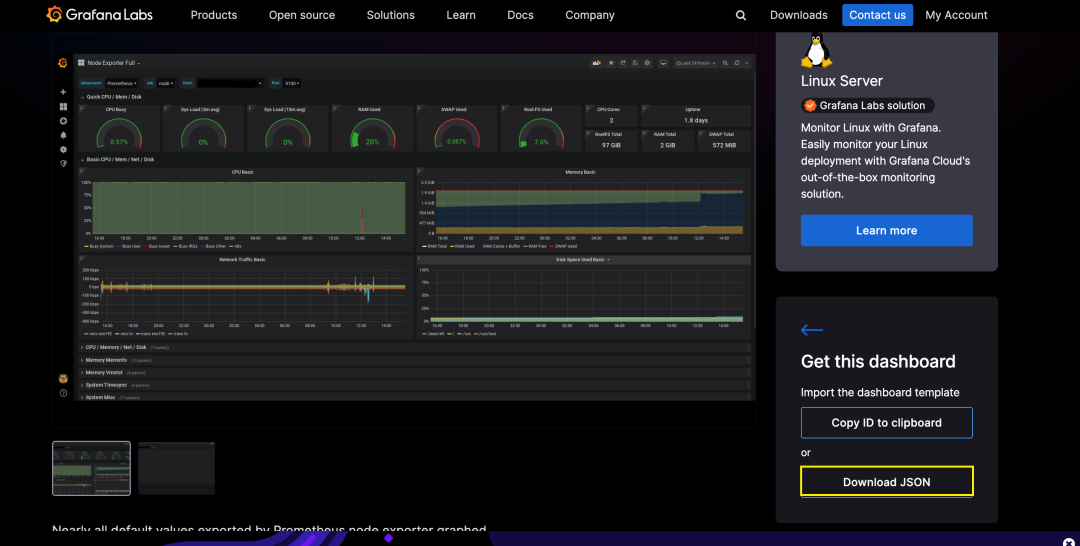Screen dimensions: 1080x546
Task: Click the Grafana Labs logo in header
Action: point(99,14)
